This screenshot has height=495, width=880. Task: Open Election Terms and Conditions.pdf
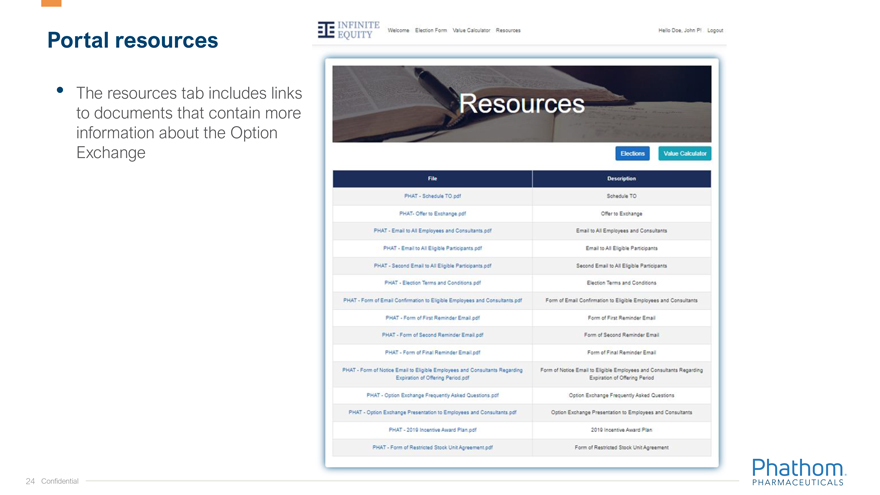coord(432,283)
